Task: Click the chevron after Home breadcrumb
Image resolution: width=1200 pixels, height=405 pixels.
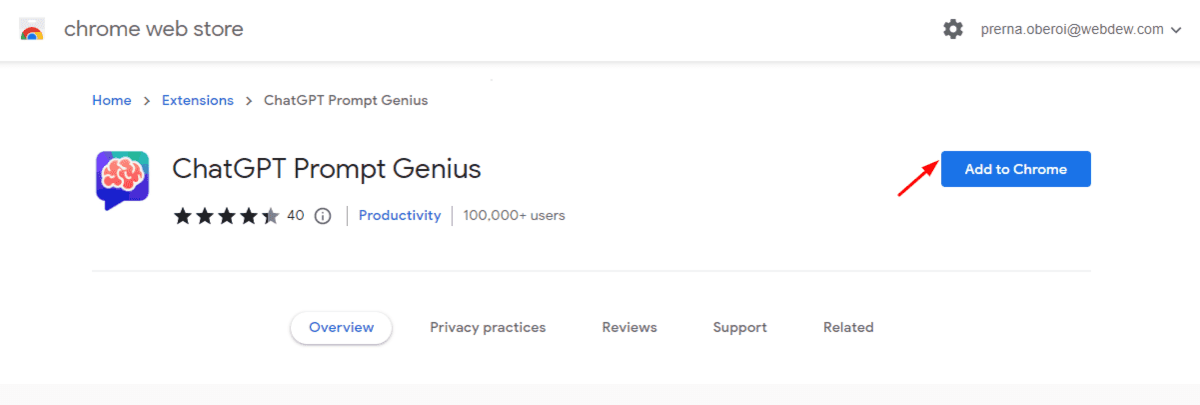Action: [147, 101]
